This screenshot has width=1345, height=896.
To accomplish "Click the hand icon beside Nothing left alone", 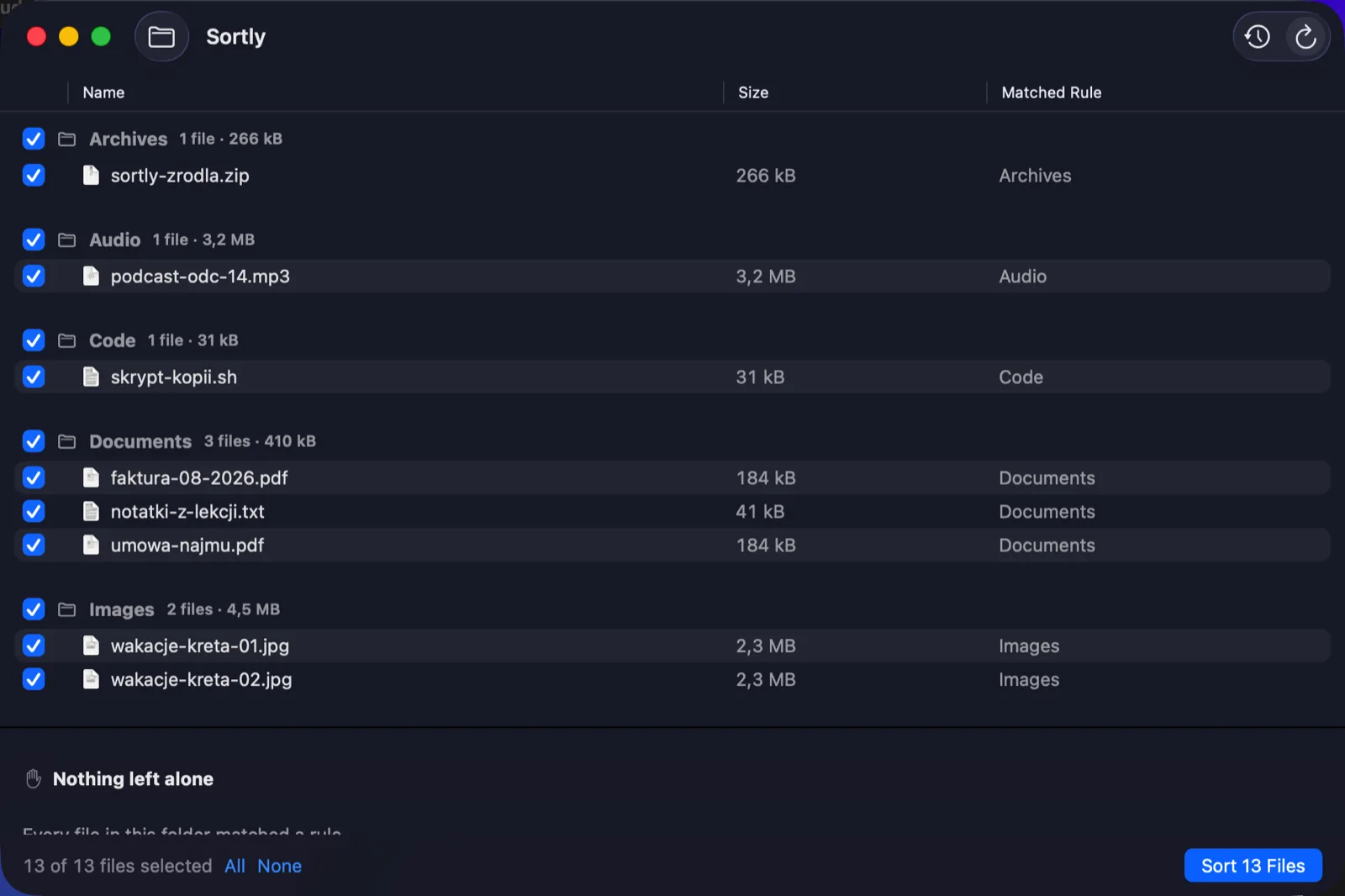I will point(34,779).
